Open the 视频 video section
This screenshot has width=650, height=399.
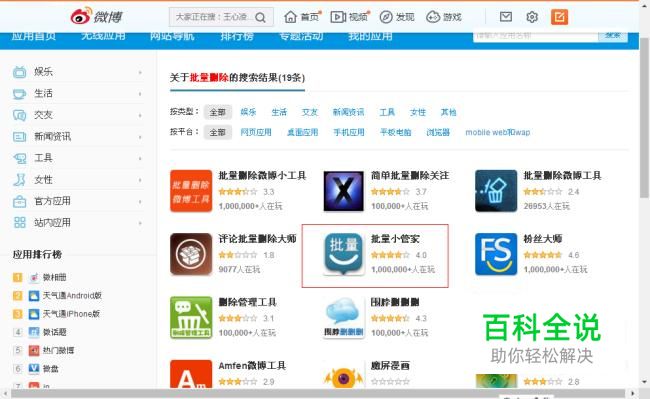pos(349,17)
